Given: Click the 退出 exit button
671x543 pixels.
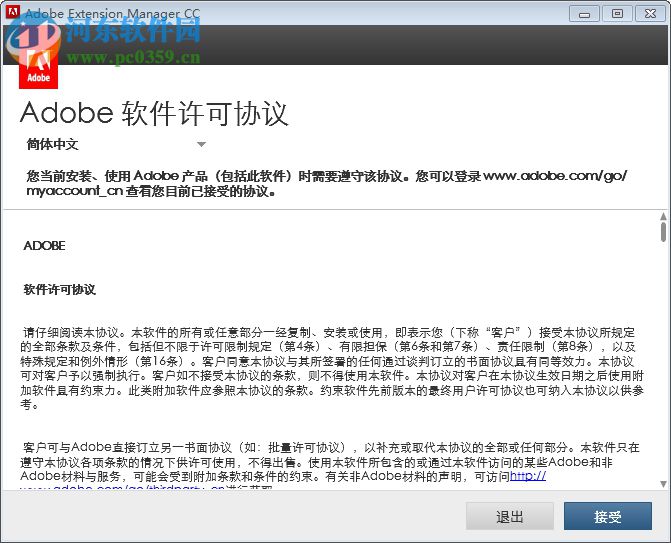Looking at the screenshot, I should (510, 516).
